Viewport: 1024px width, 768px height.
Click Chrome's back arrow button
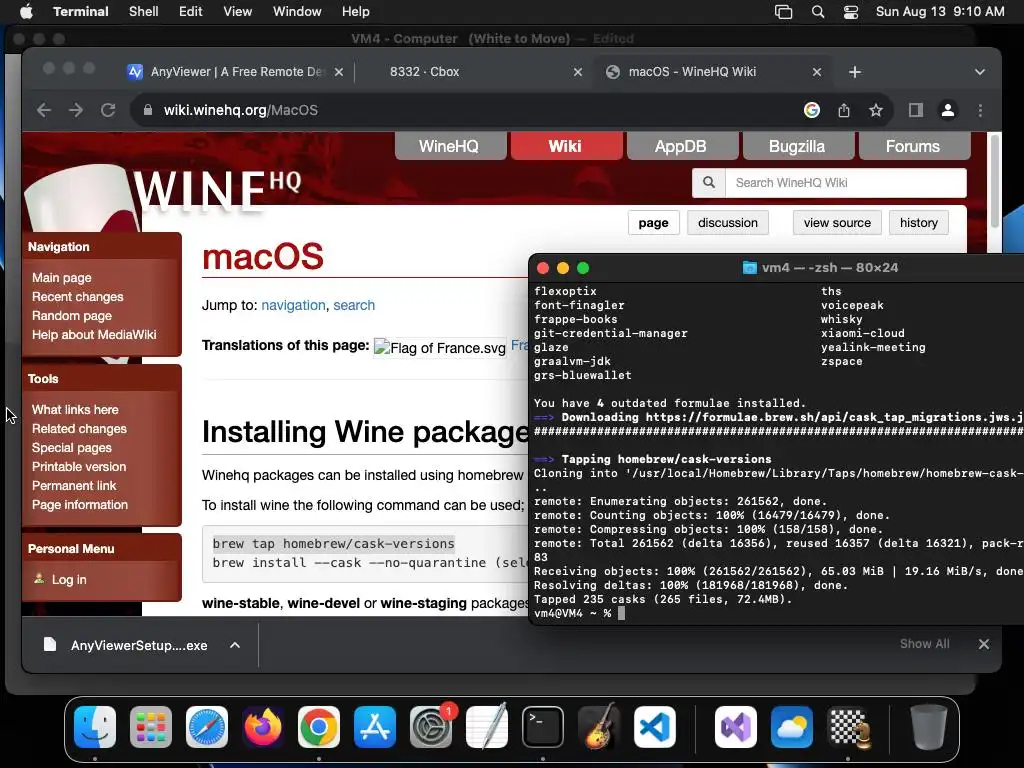(44, 110)
